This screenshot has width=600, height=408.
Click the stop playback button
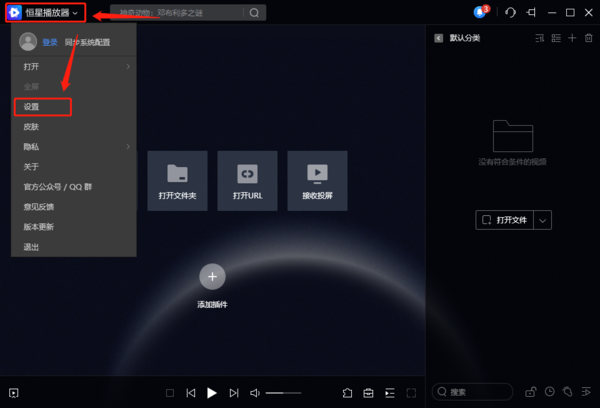point(170,393)
